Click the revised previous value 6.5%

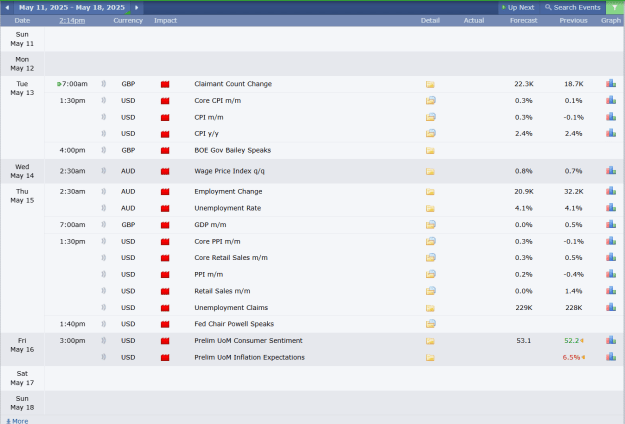571,357
